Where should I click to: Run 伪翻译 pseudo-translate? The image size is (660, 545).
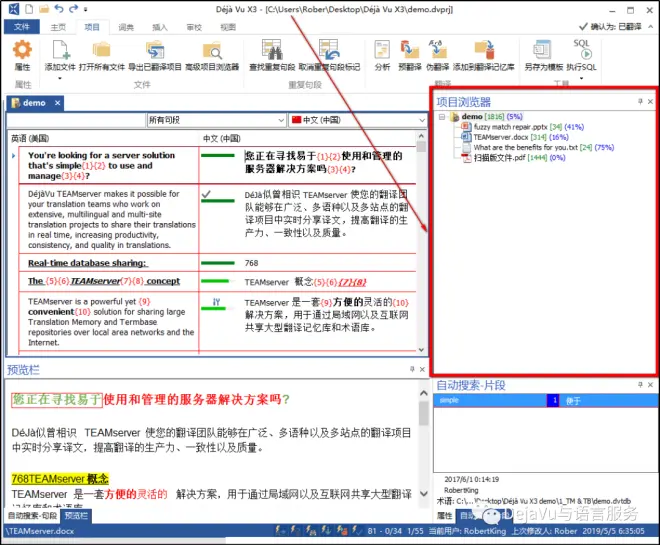[438, 50]
